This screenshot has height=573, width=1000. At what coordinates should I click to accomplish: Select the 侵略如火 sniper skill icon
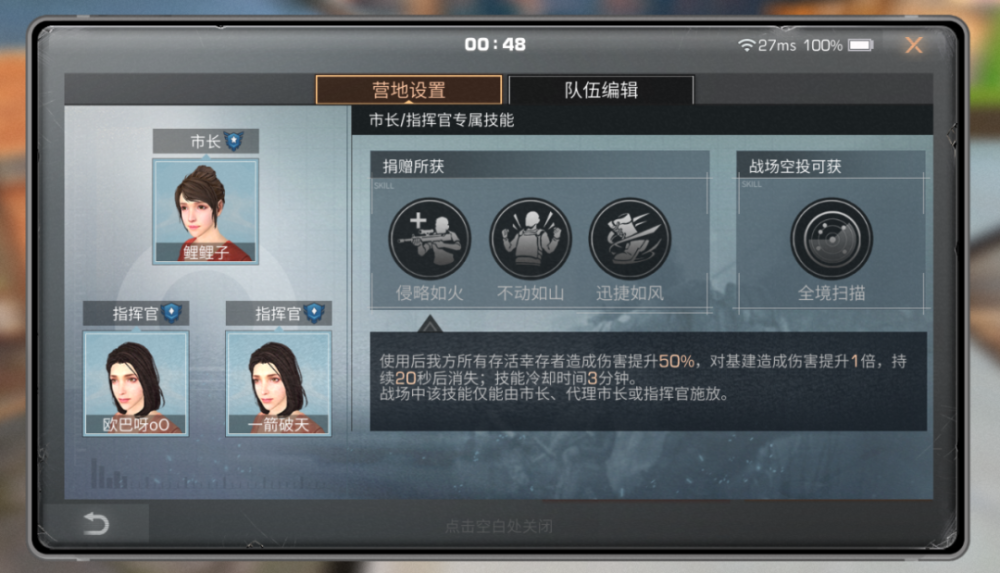[430, 239]
